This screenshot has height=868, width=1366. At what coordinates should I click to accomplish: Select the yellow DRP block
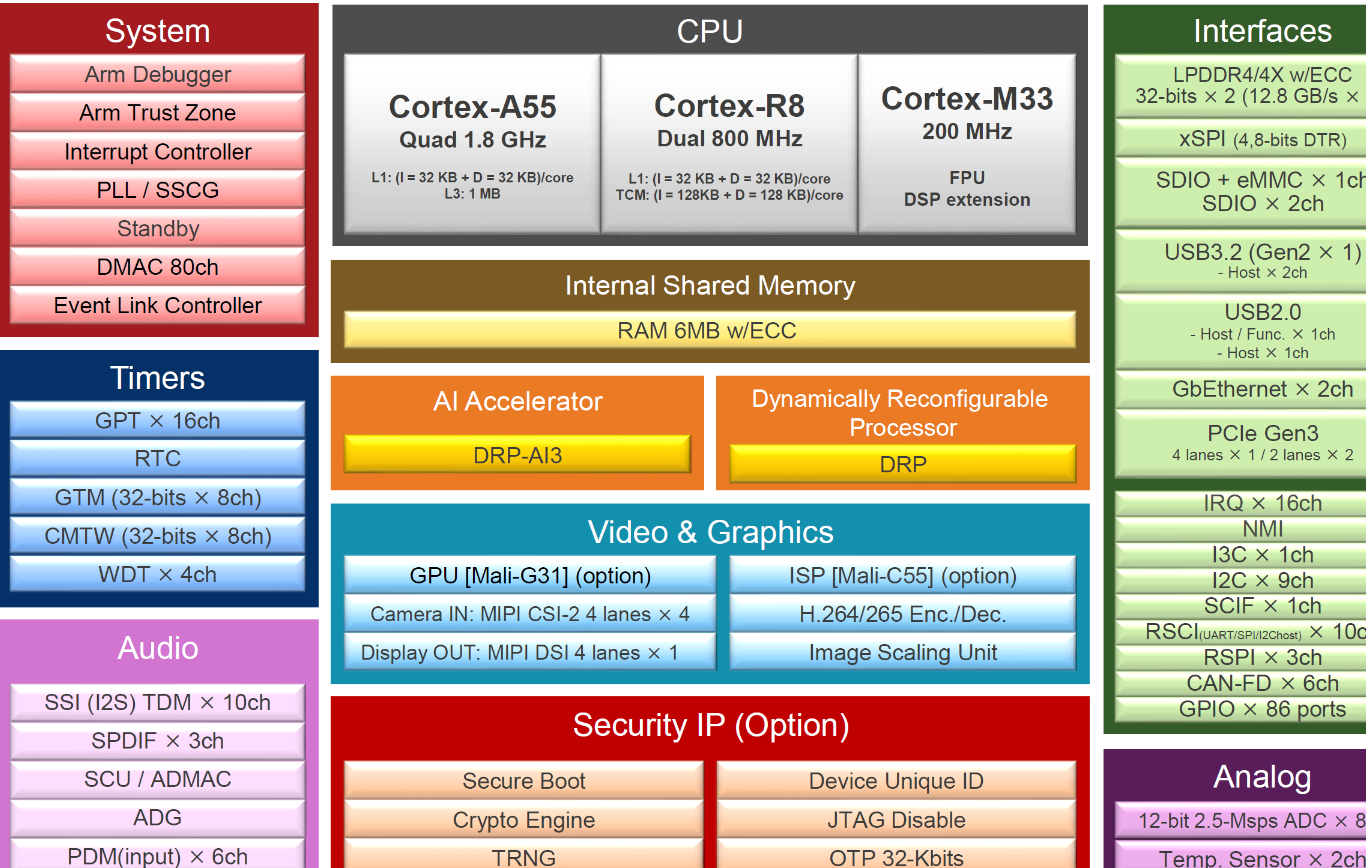coord(902,464)
